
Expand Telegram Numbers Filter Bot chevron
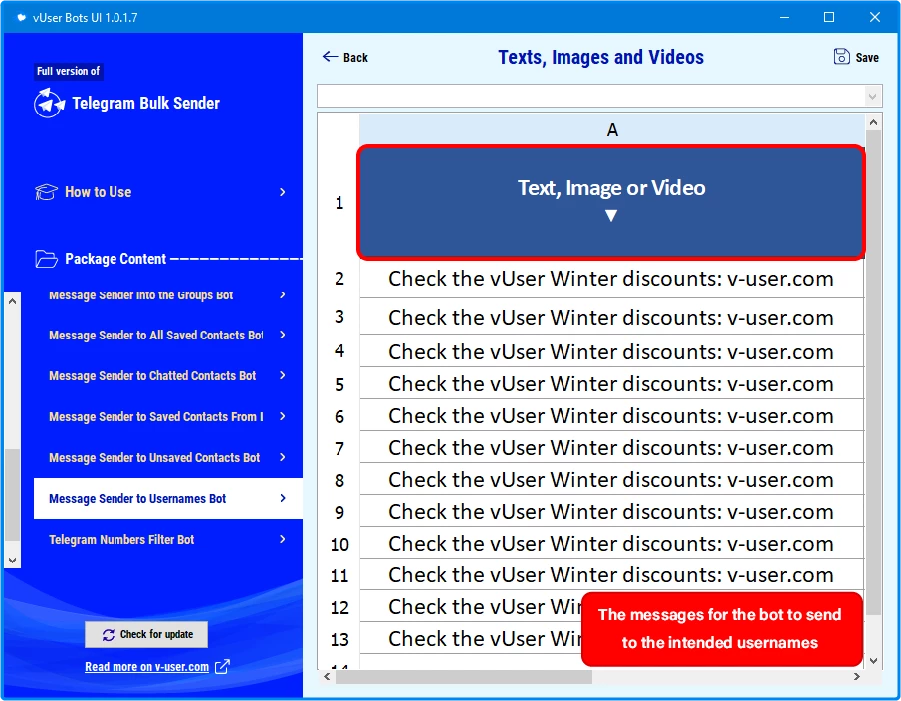pos(283,539)
